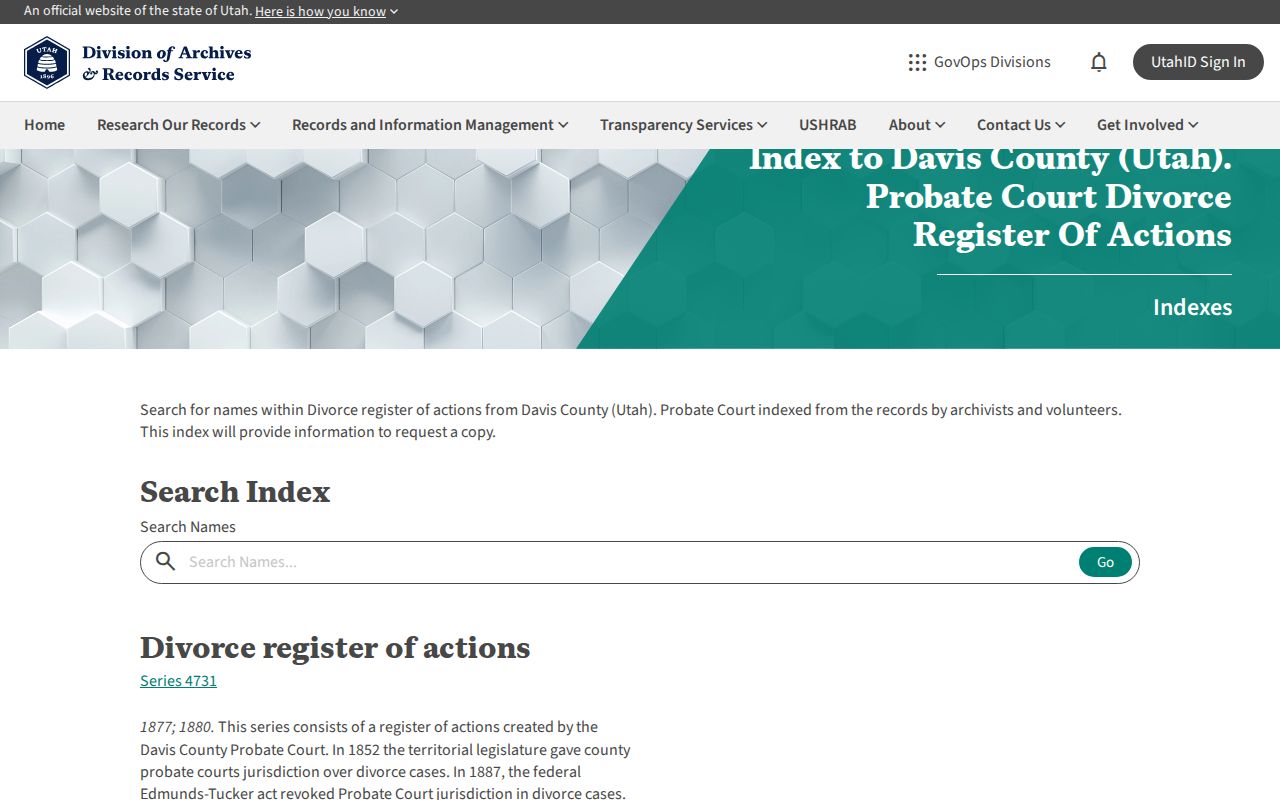Click the Utah state seal logo

click(x=47, y=63)
